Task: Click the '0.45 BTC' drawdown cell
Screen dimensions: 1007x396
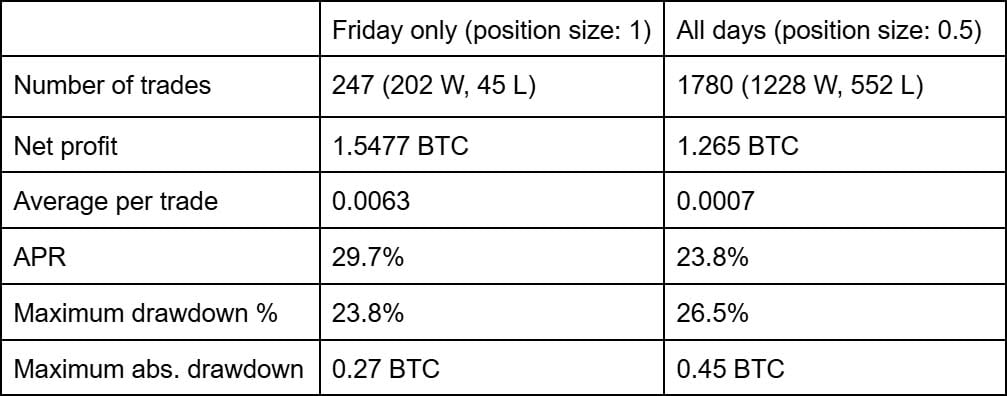Action: 835,369
